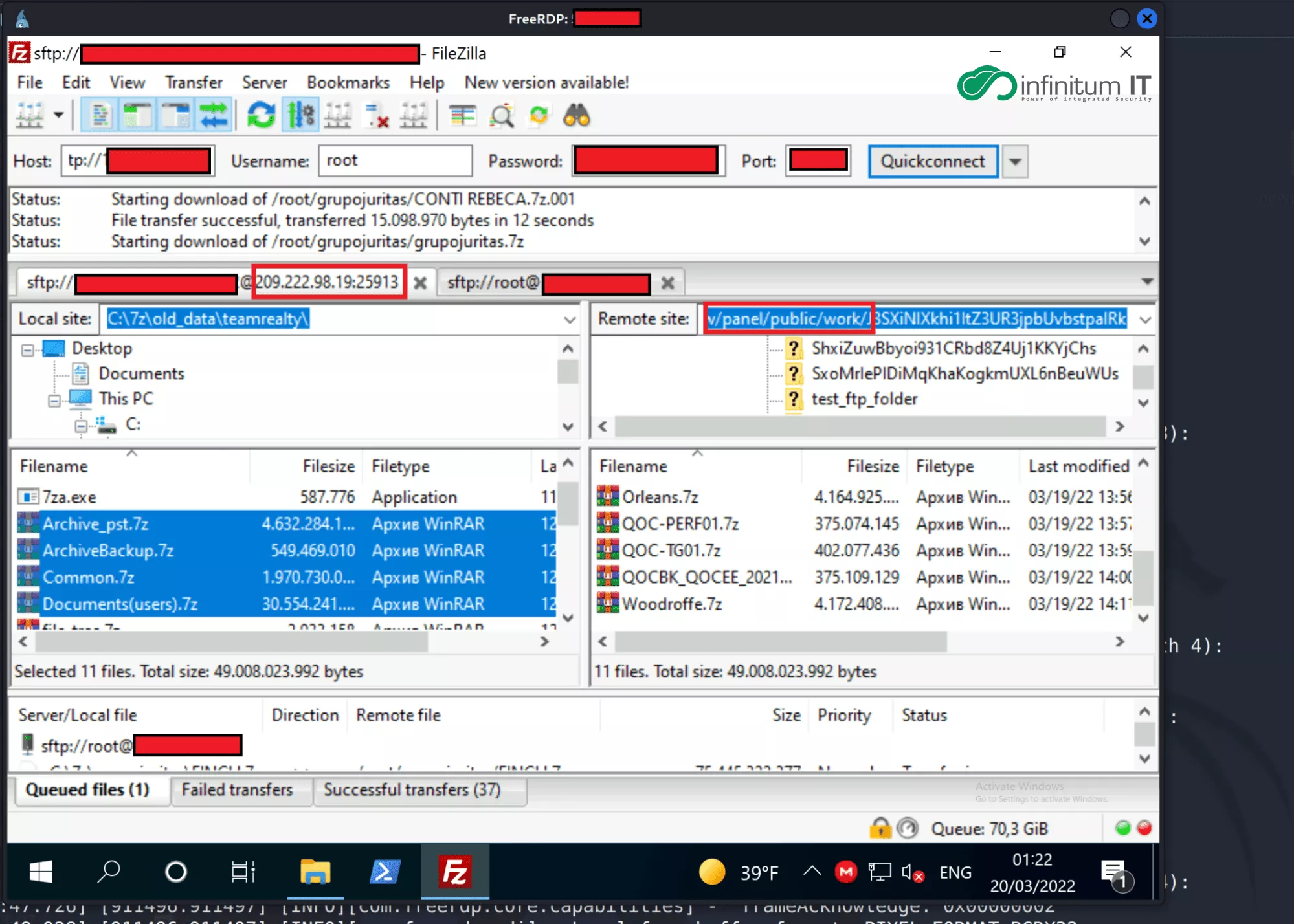The width and height of the screenshot is (1294, 924).
Task: Collapse the This PC tree node
Action: coord(54,401)
